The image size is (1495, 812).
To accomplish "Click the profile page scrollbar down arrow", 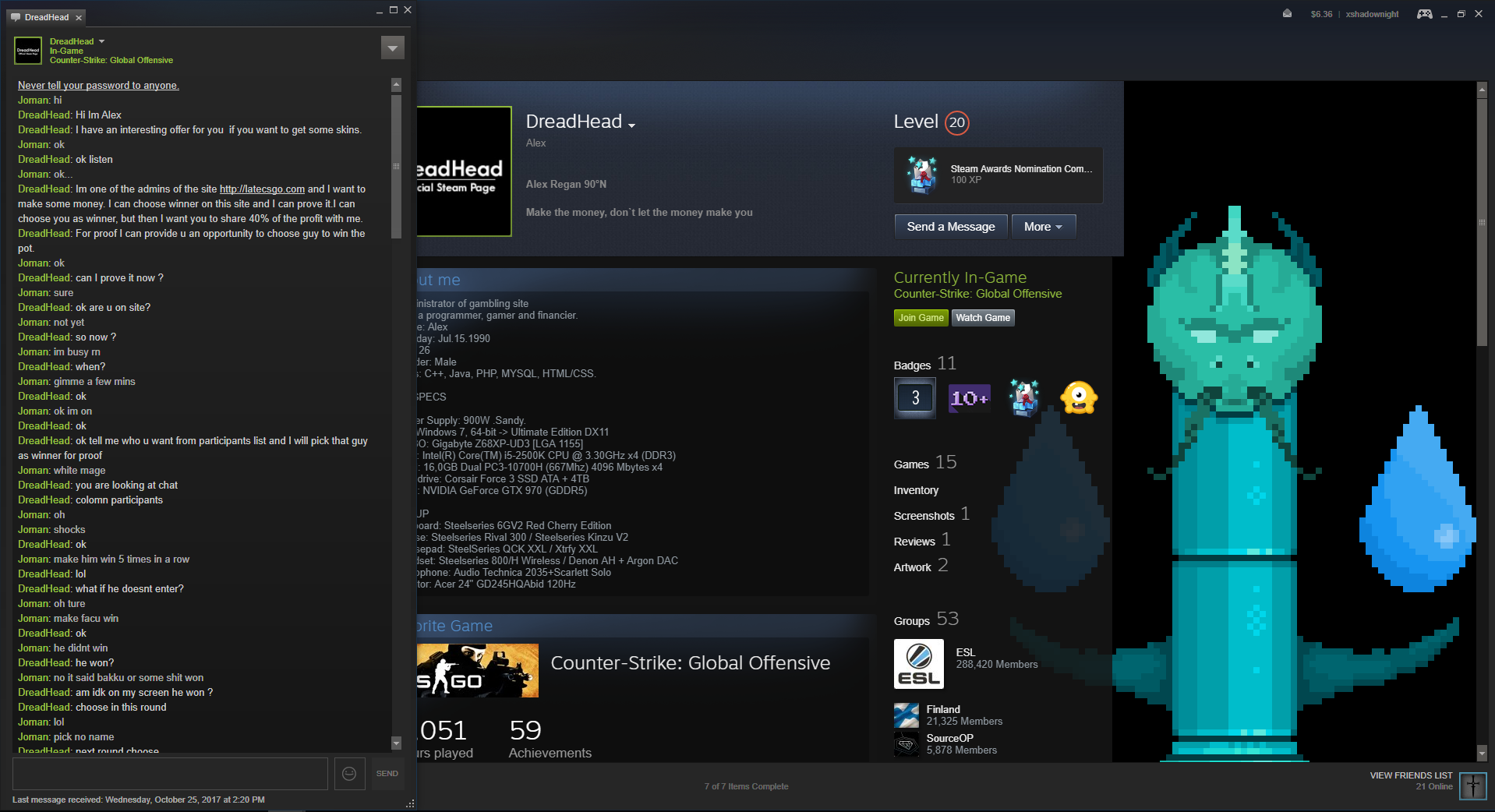I will [1482, 754].
